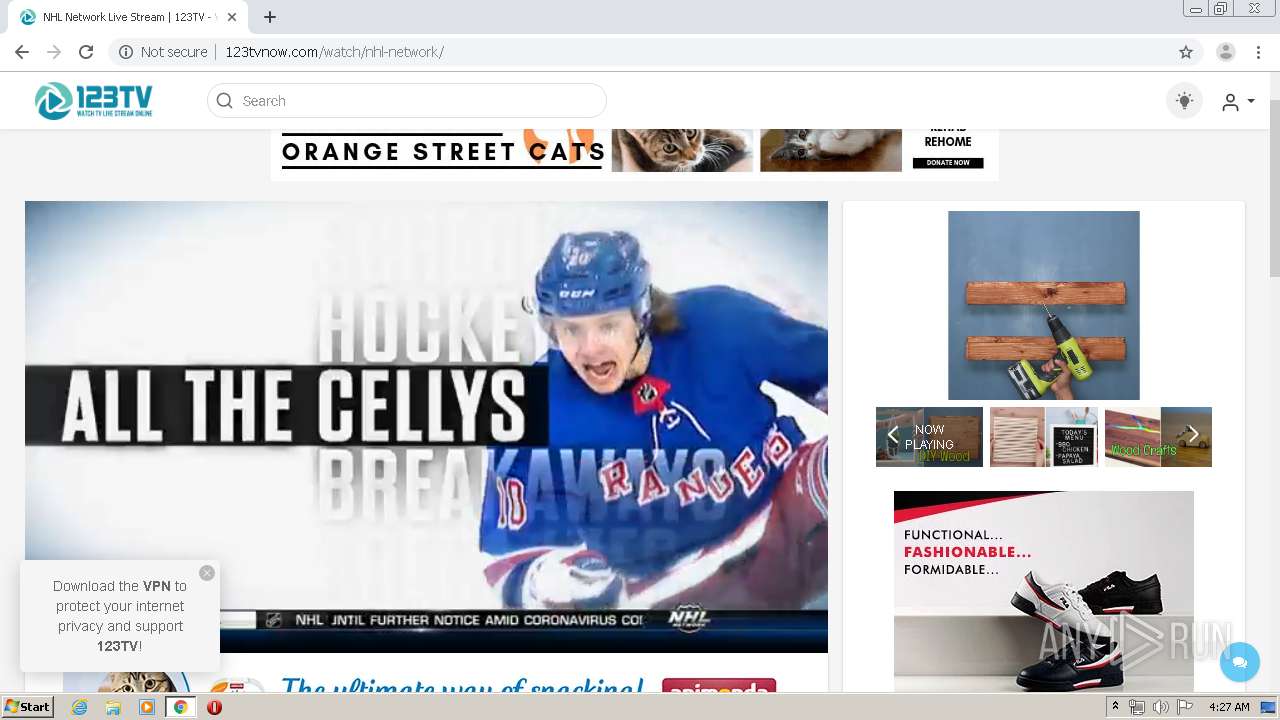Click the Fila sneakers advertisement
This screenshot has width=1280, height=720.
tap(1043, 591)
